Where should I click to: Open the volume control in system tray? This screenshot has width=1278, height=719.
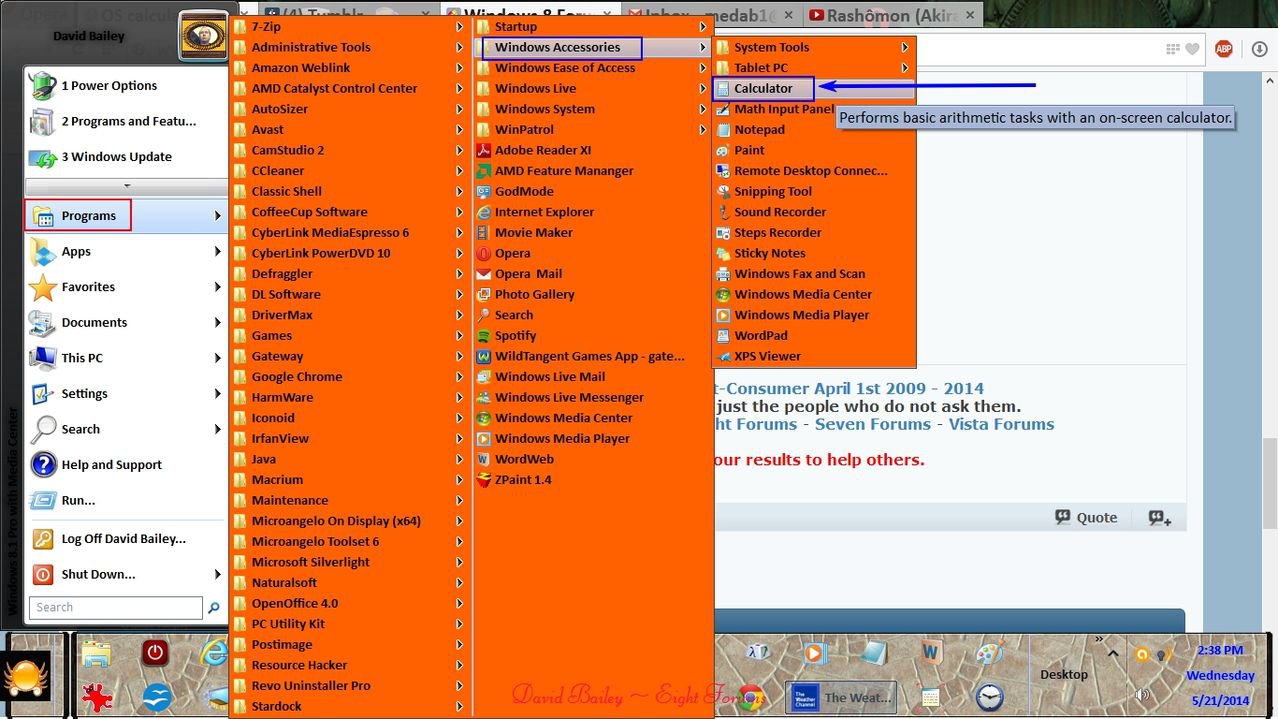click(x=1143, y=695)
